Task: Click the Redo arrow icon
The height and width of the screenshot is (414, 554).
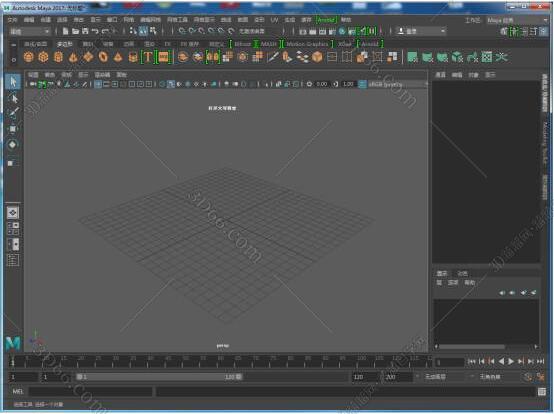Action: point(105,31)
